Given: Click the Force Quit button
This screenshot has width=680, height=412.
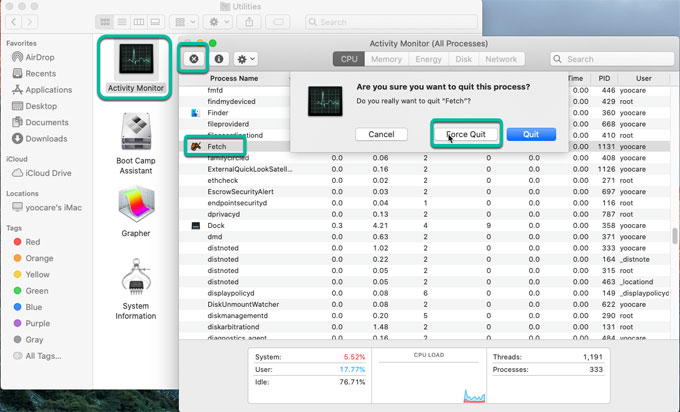Looking at the screenshot, I should 464,134.
